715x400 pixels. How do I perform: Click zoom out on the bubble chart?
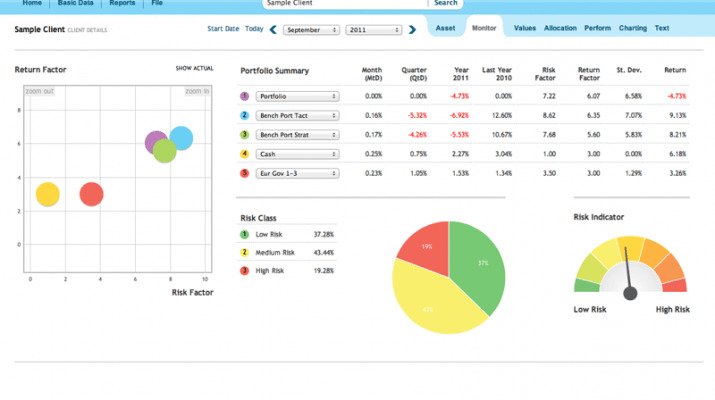(x=40, y=91)
